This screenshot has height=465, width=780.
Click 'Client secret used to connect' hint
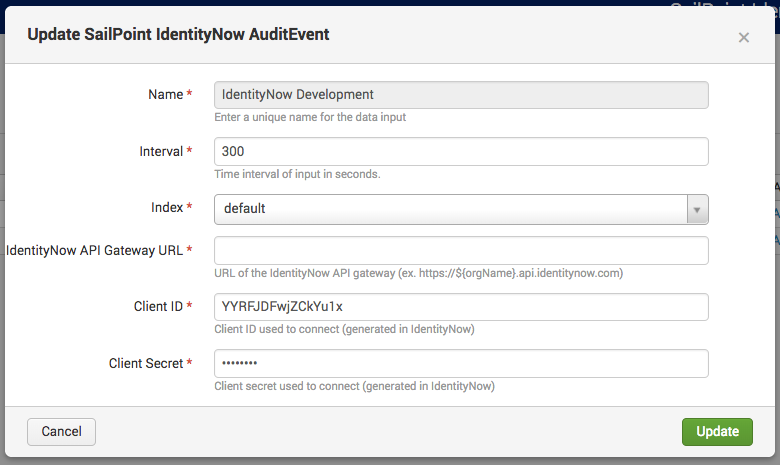[354, 386]
